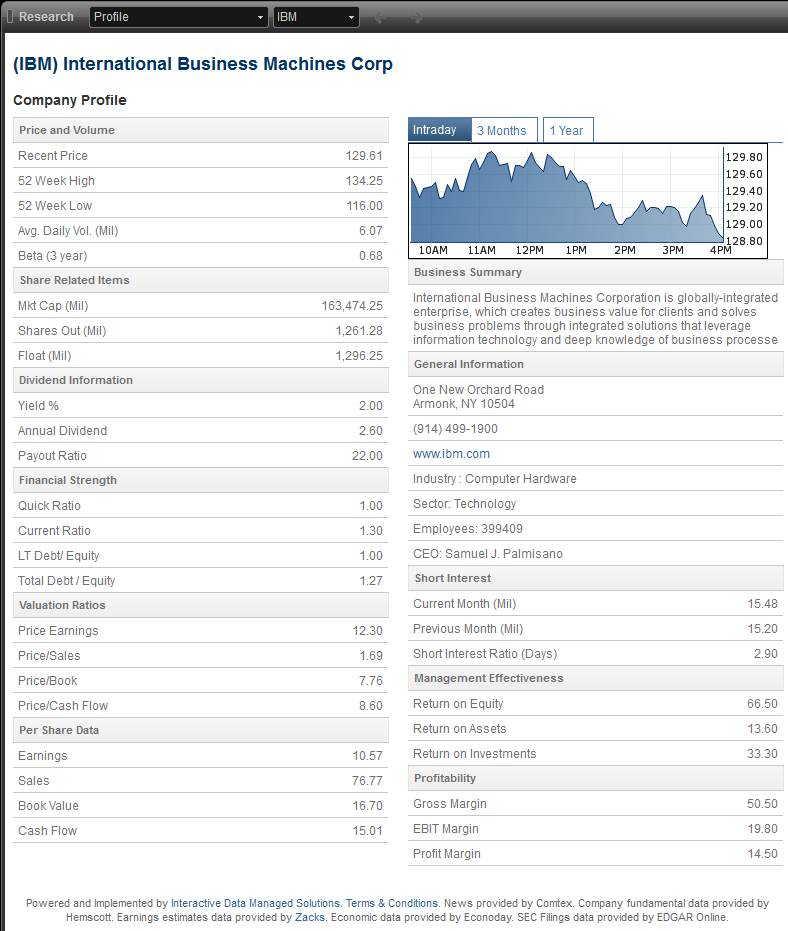Viewport: 788px width, 931px height.
Task: Click the back arrow in the Research toolbar
Action: tap(380, 17)
